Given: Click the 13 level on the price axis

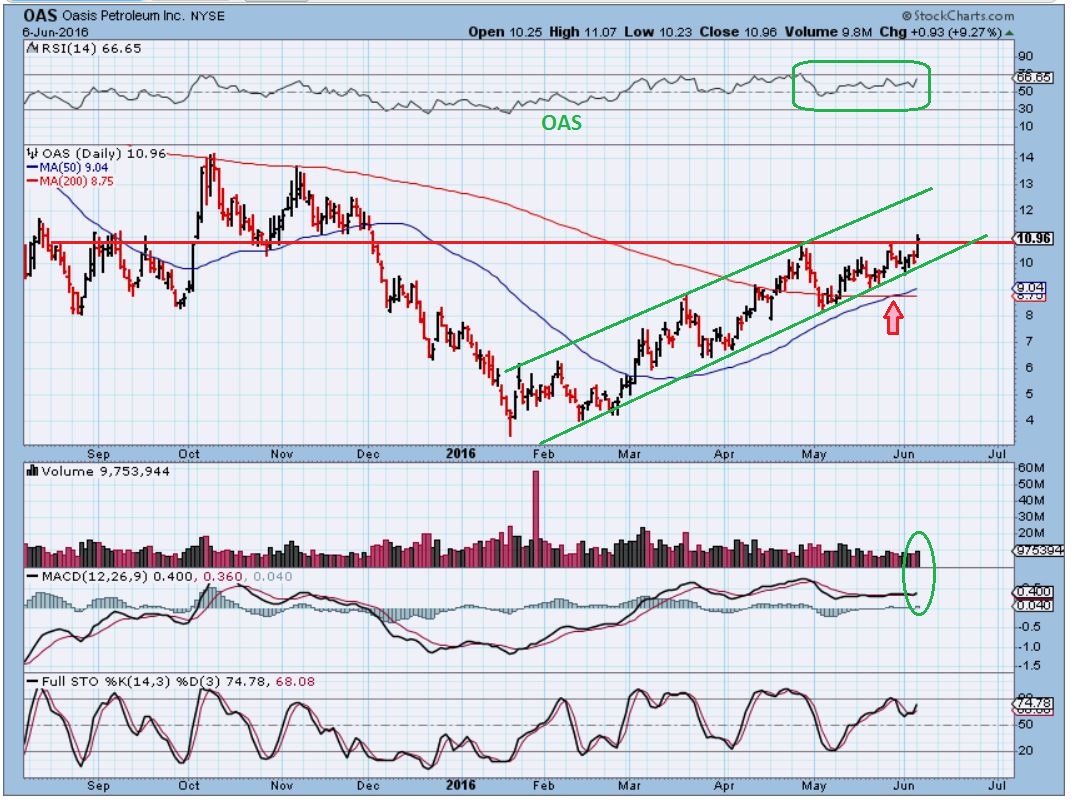Looking at the screenshot, I should pyautogui.click(x=1026, y=184).
